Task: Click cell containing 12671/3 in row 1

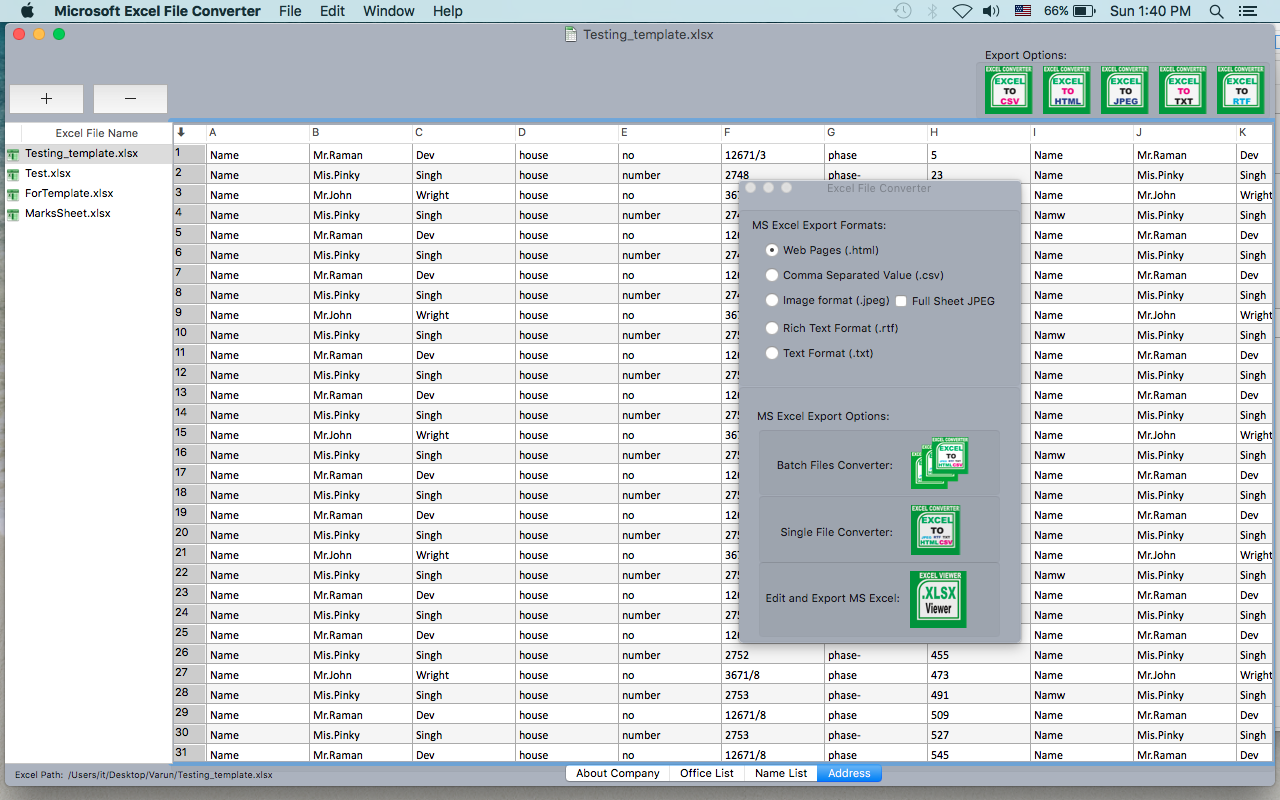Action: 773,155
